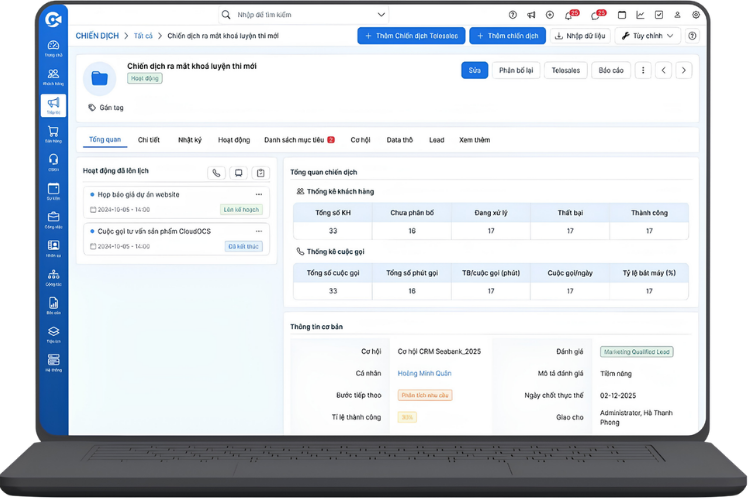Screen dimensions: 750x500
Task: Click the phone call icon in Hoạt động đã lên lịch
Action: pos(216,173)
